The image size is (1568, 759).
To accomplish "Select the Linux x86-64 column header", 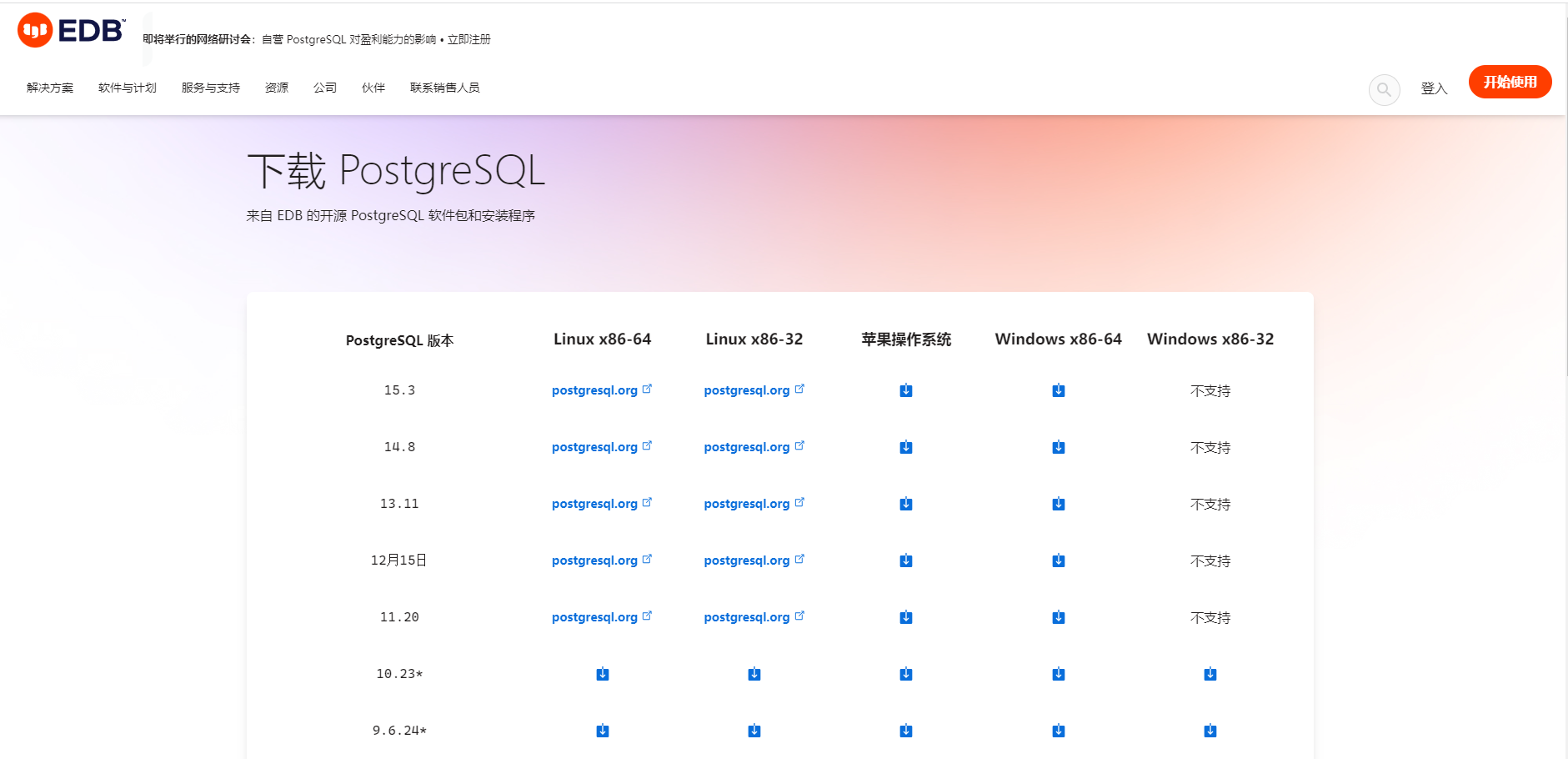I will pyautogui.click(x=603, y=339).
